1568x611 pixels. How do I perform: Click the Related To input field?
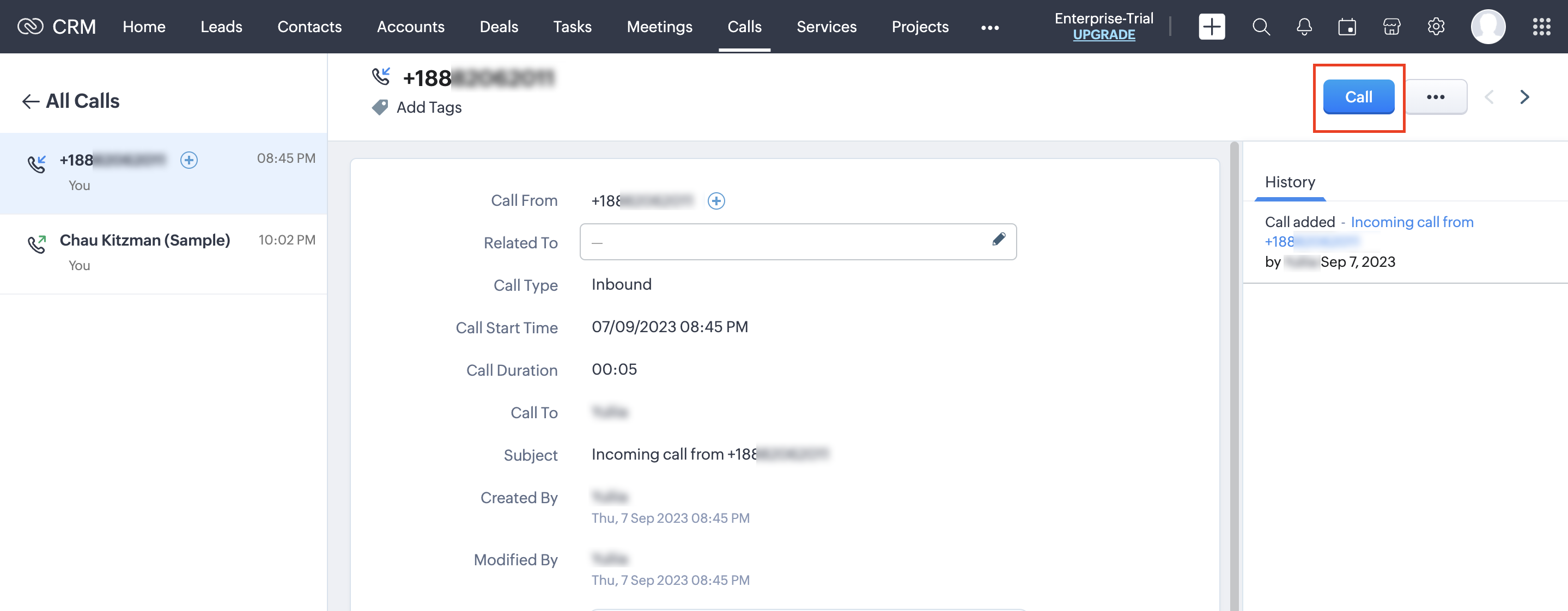(x=785, y=242)
